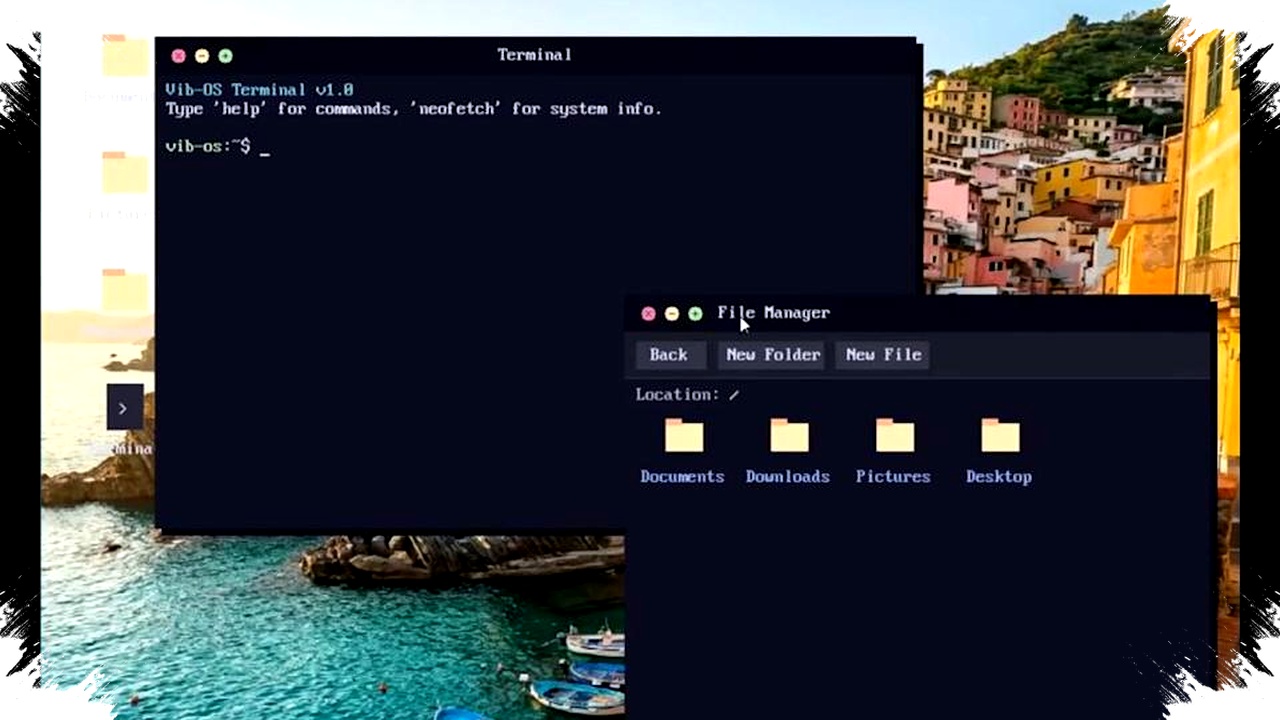Open the Documents folder icon in File Manager
The image size is (1280, 720).
click(x=684, y=436)
